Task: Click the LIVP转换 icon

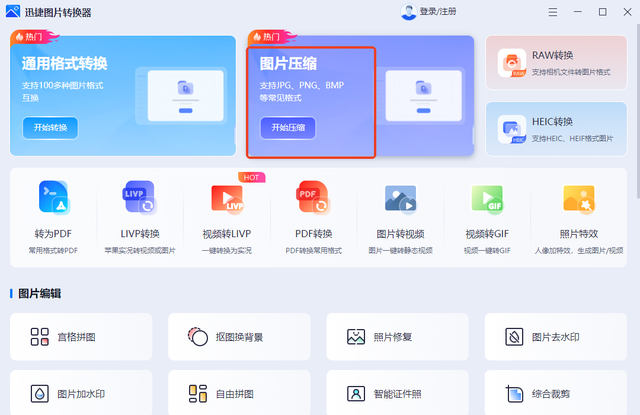Action: [139, 197]
